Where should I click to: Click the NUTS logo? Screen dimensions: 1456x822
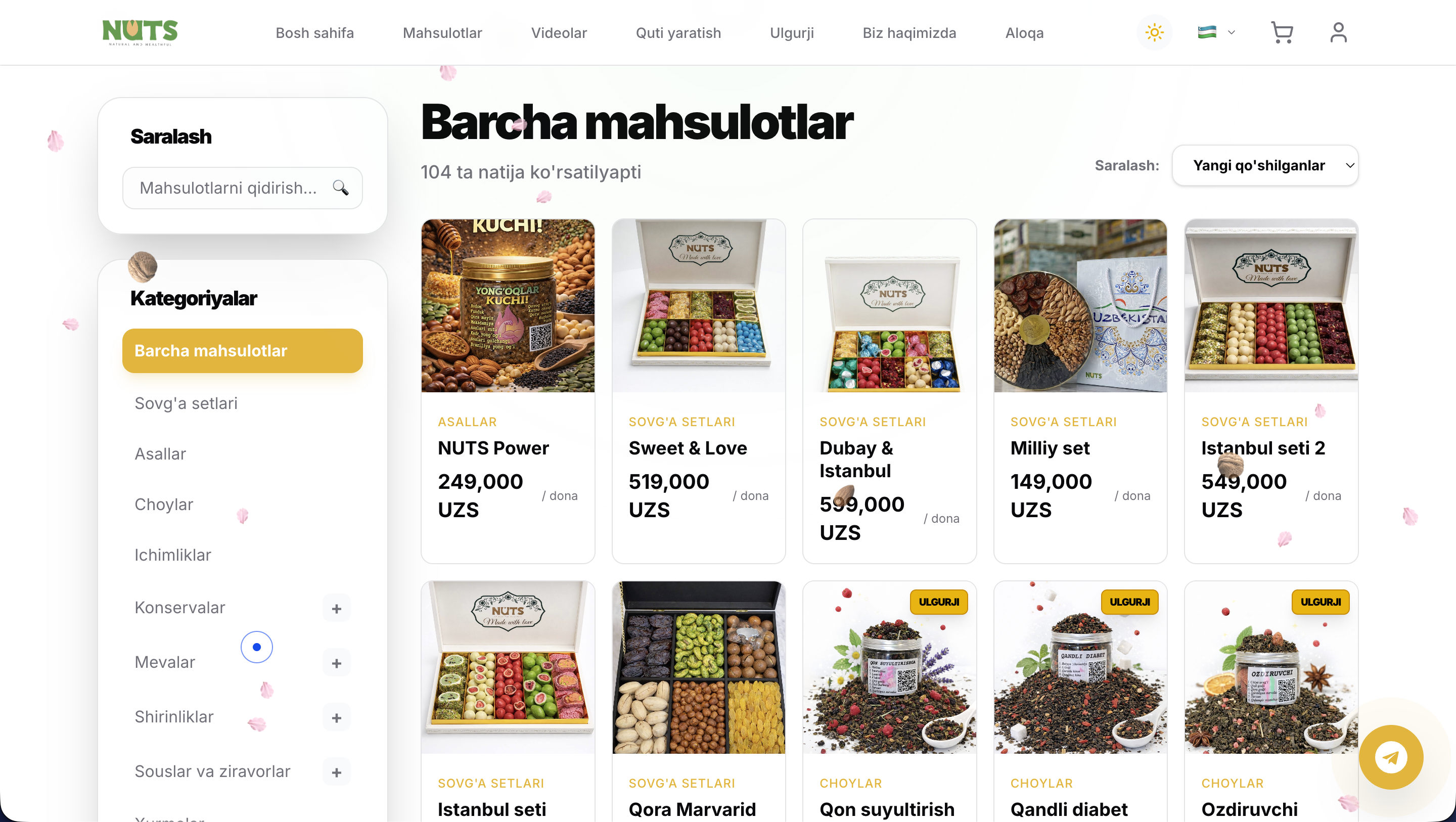140,32
